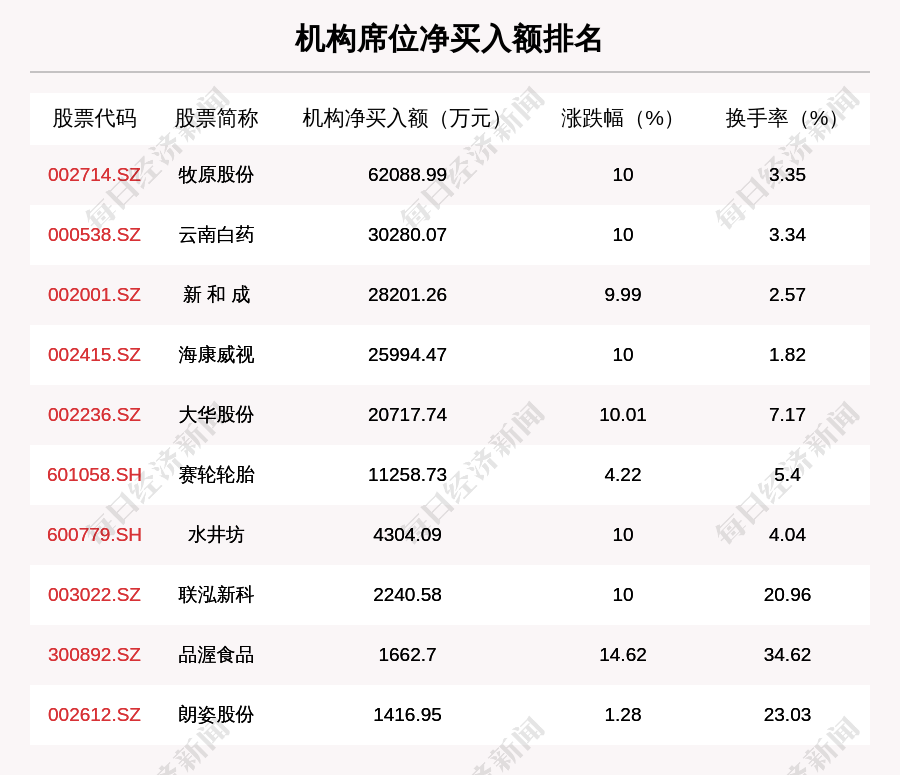Click the turnover rate 5.4
The height and width of the screenshot is (775, 900).
[788, 475]
